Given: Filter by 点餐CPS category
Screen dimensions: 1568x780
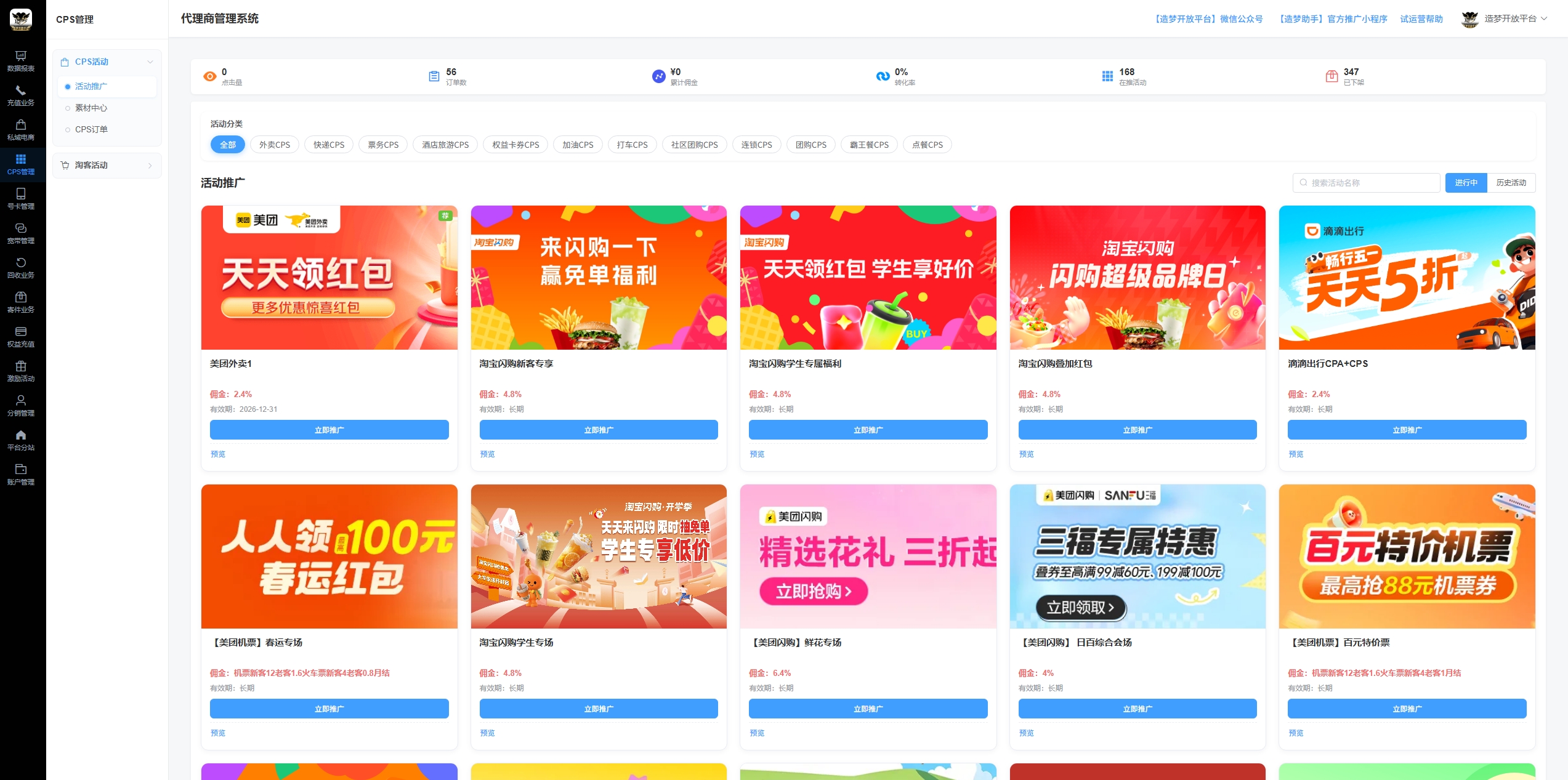Looking at the screenshot, I should point(927,145).
